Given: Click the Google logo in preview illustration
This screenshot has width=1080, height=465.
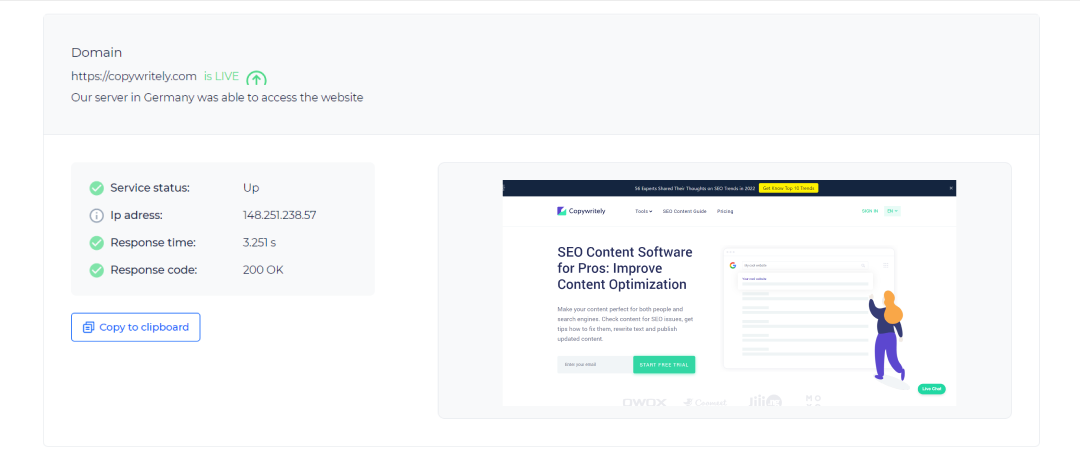Looking at the screenshot, I should (x=733, y=265).
